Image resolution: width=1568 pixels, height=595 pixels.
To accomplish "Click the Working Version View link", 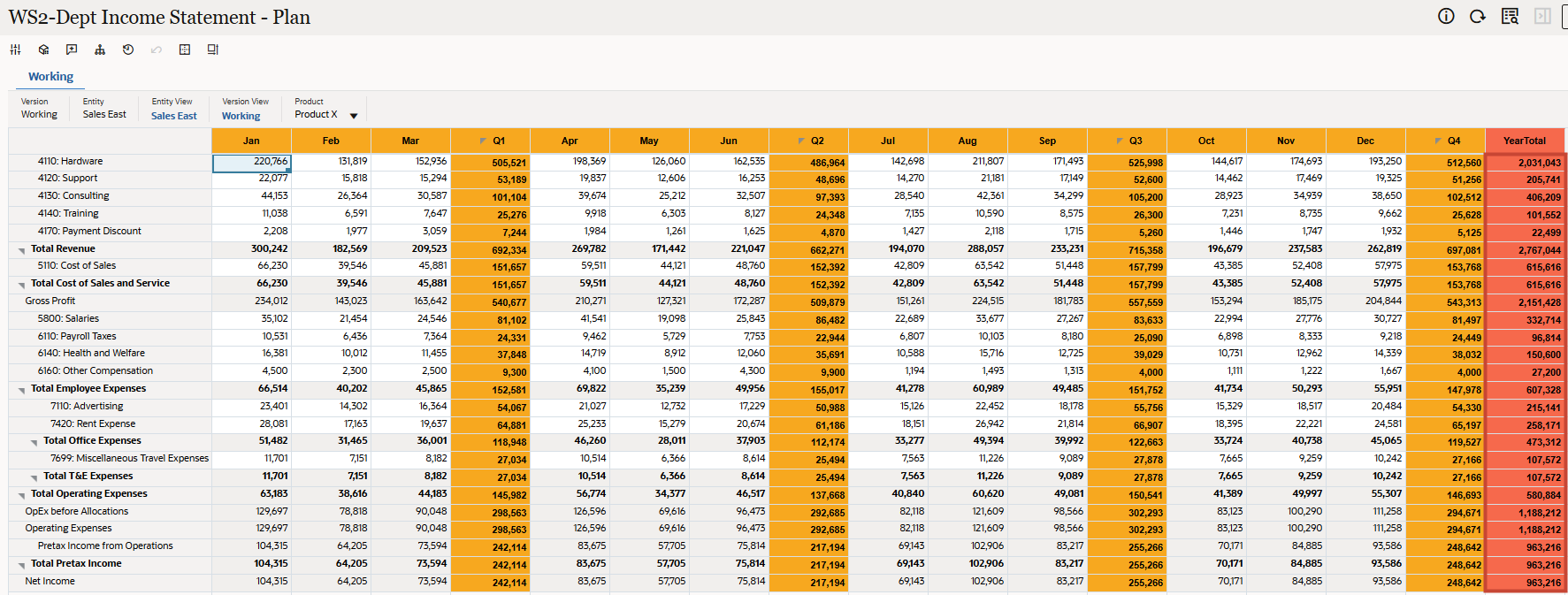I will pyautogui.click(x=241, y=116).
